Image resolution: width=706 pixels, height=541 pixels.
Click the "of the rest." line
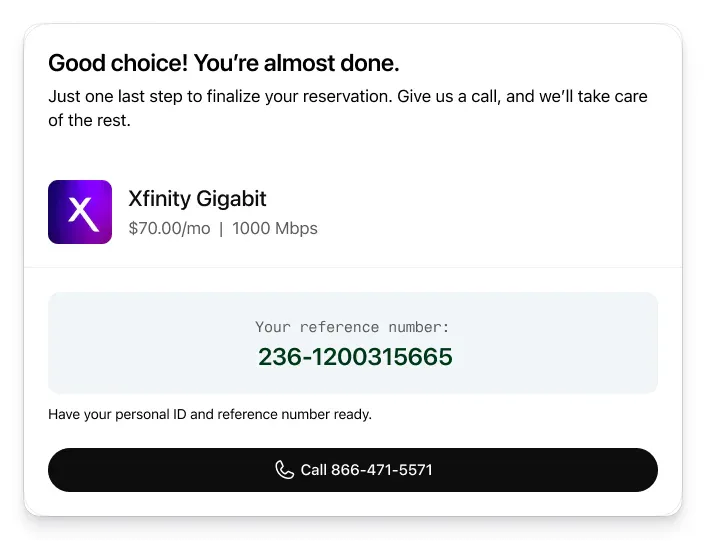tap(89, 121)
